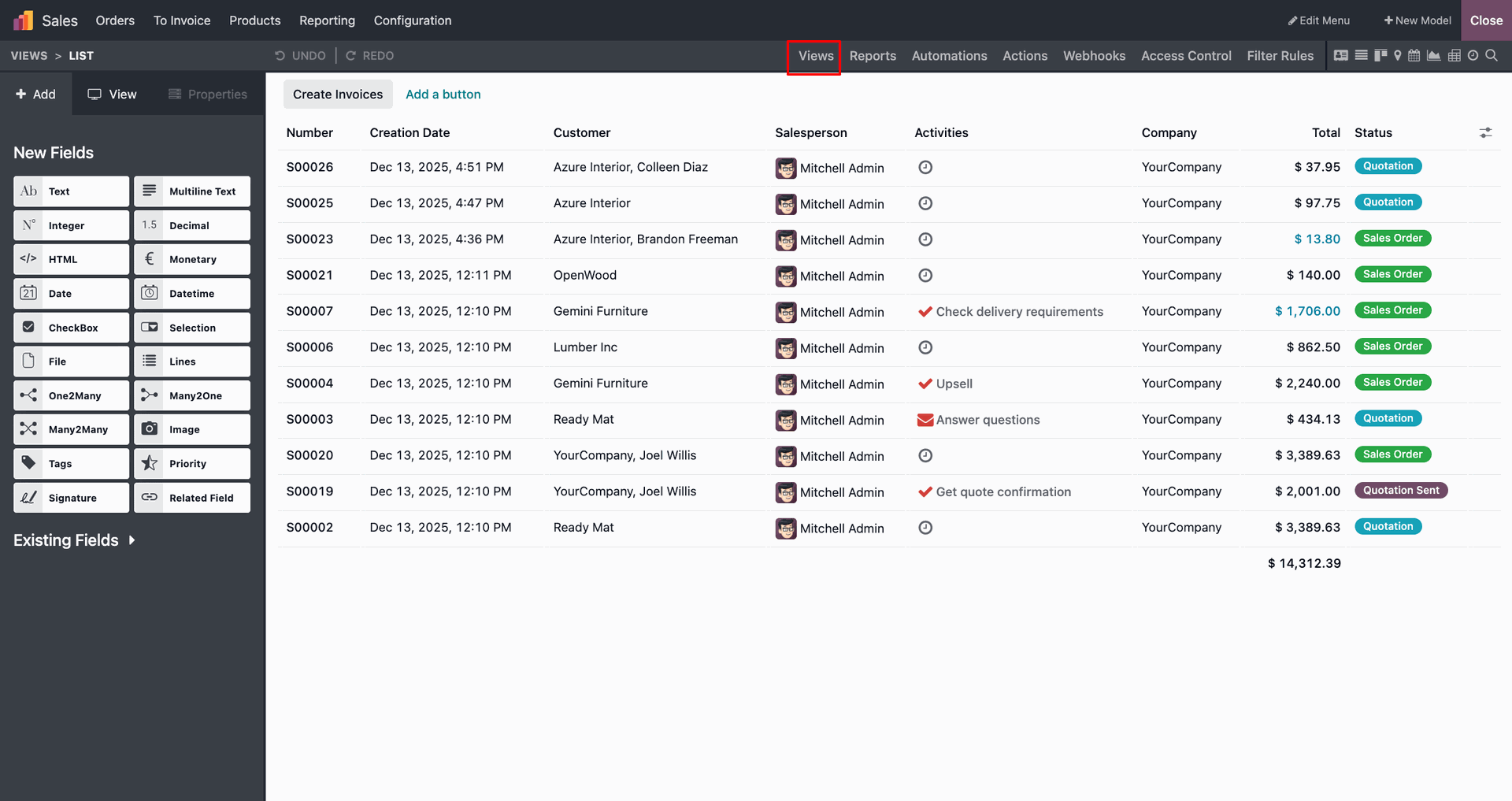Click the Quotation Sent status badge

pos(1401,491)
